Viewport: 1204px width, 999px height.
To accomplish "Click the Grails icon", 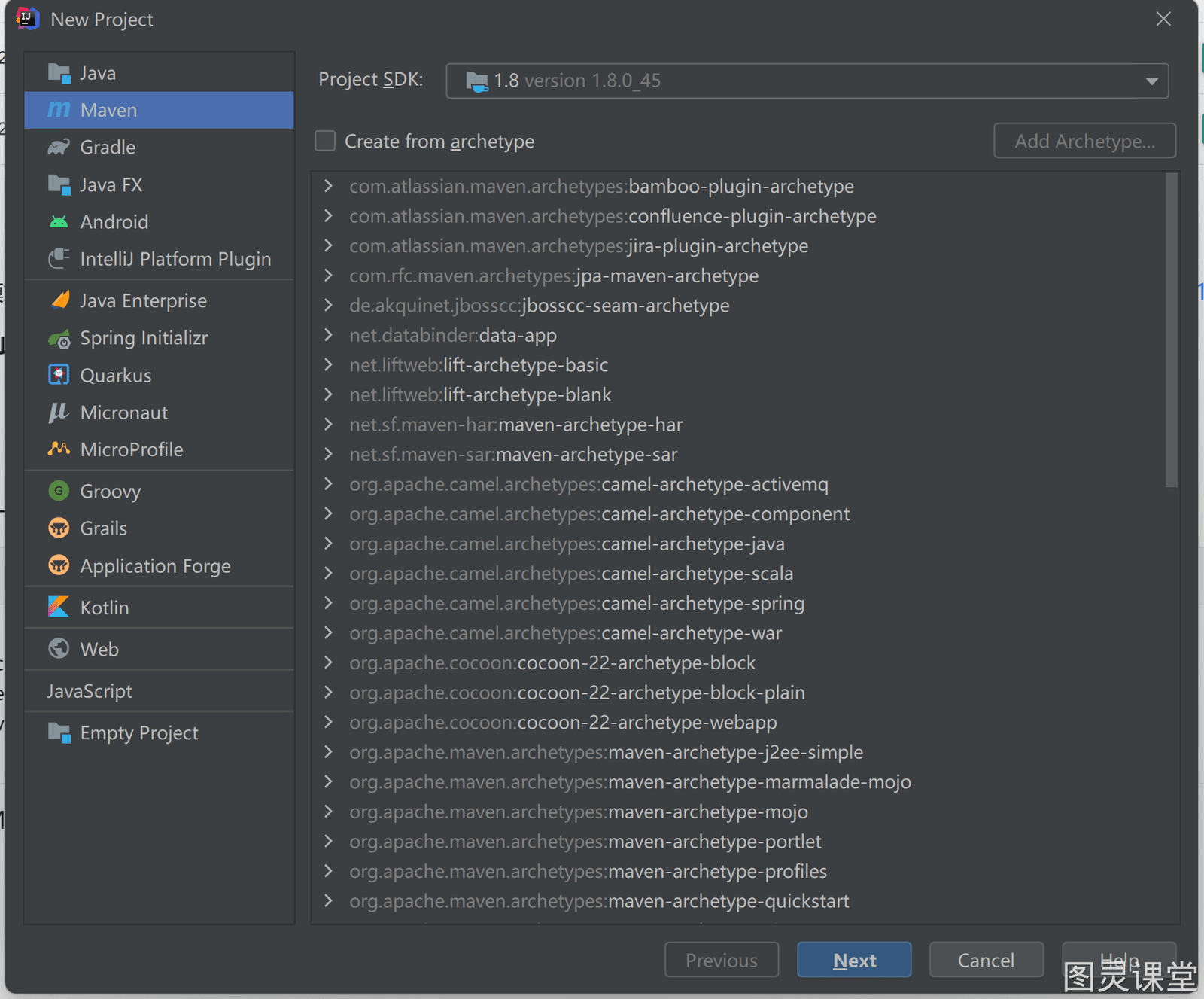I will point(59,528).
